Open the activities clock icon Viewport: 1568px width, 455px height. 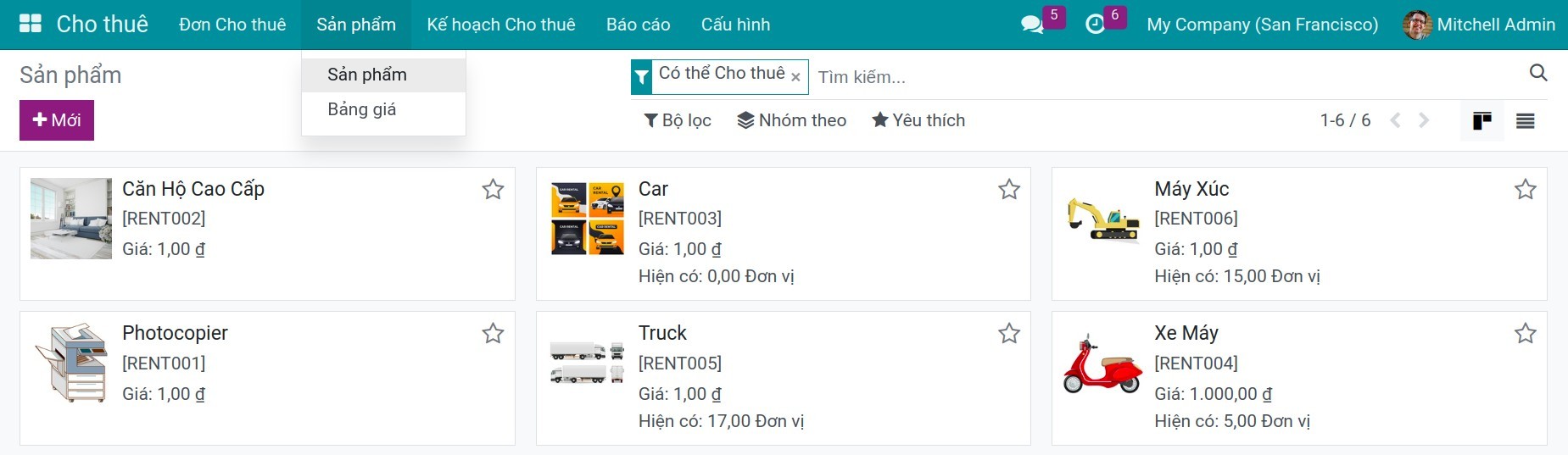[x=1095, y=25]
